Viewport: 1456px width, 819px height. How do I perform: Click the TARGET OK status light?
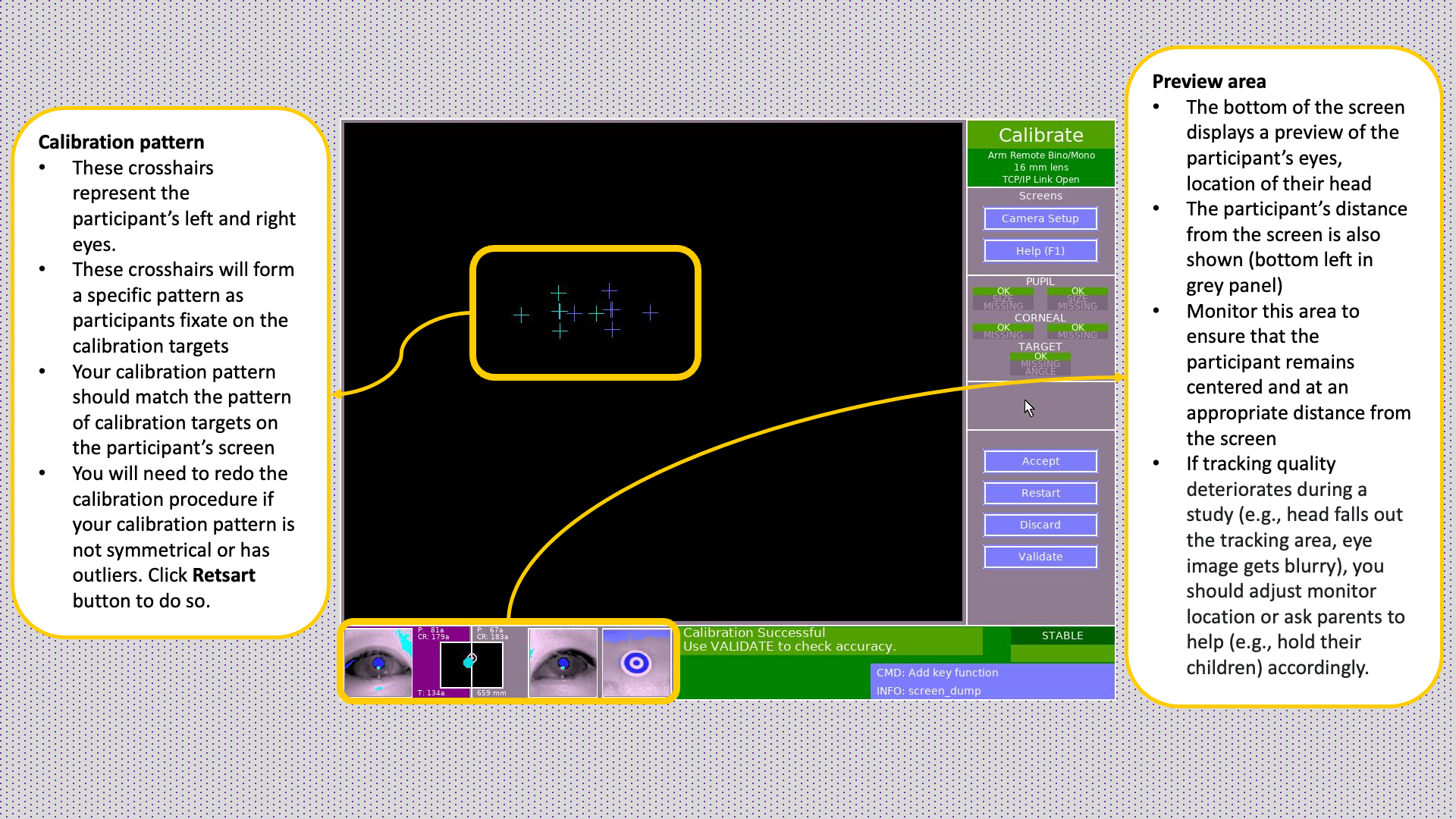click(x=1040, y=356)
